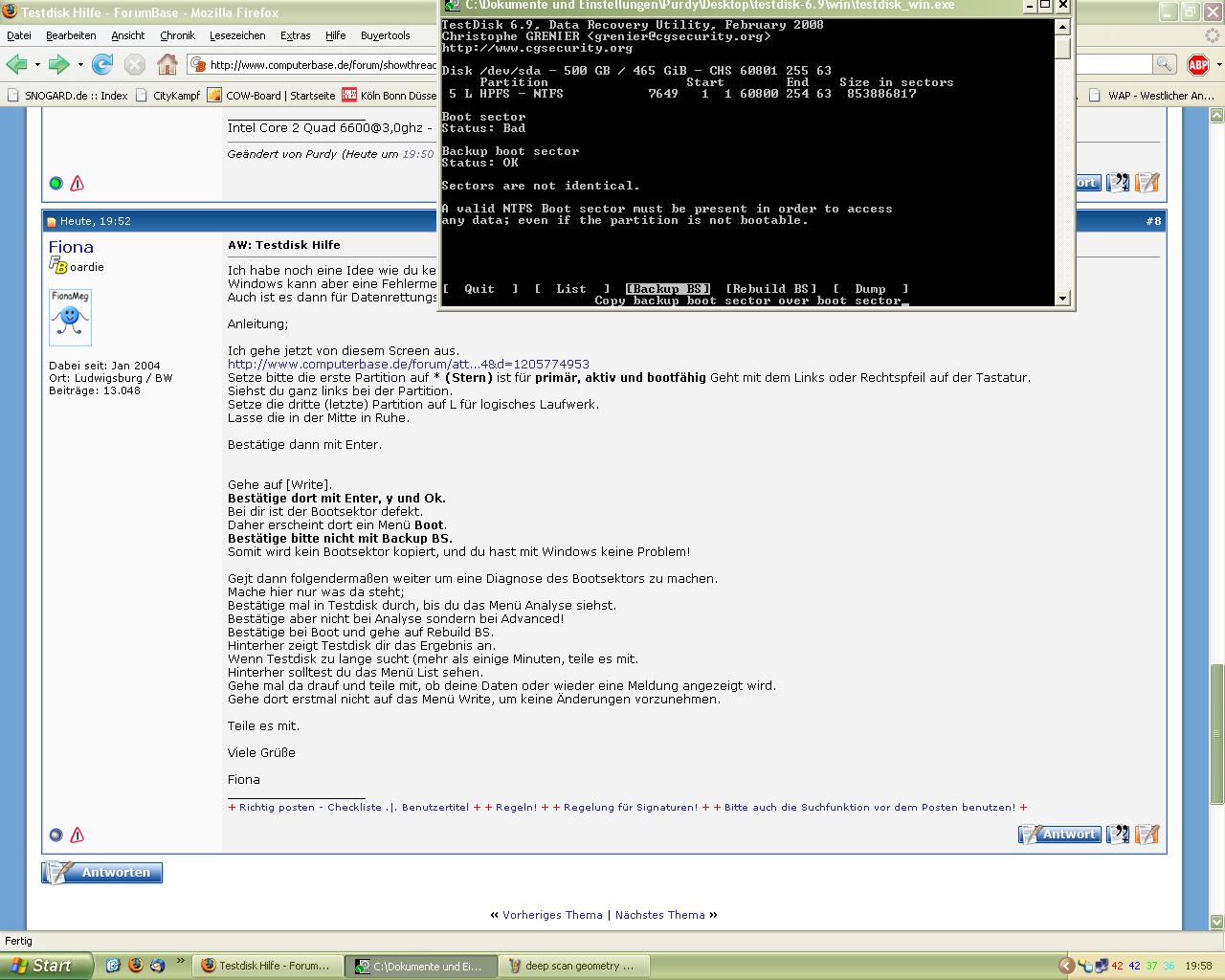The height and width of the screenshot is (980, 1225).
Task: Open the WAP - Westlicher An... bookmark
Action: [1152, 96]
